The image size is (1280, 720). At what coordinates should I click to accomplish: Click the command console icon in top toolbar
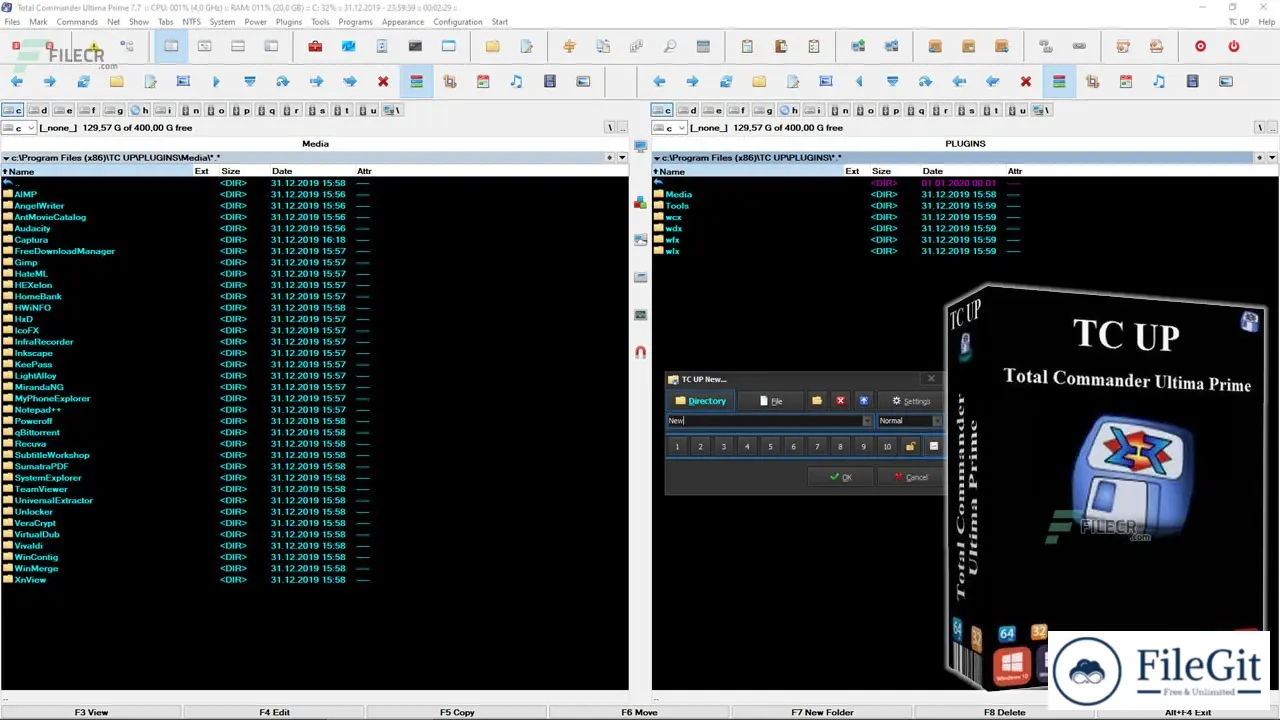(x=415, y=46)
